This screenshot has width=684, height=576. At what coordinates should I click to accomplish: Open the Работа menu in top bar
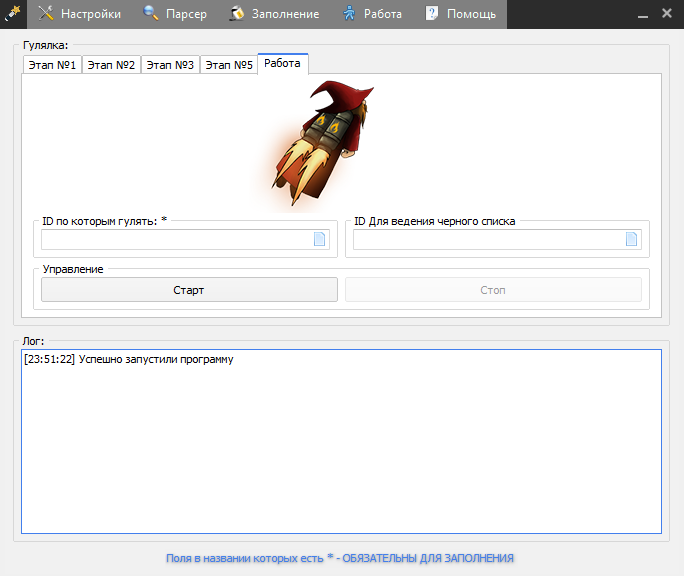click(372, 14)
